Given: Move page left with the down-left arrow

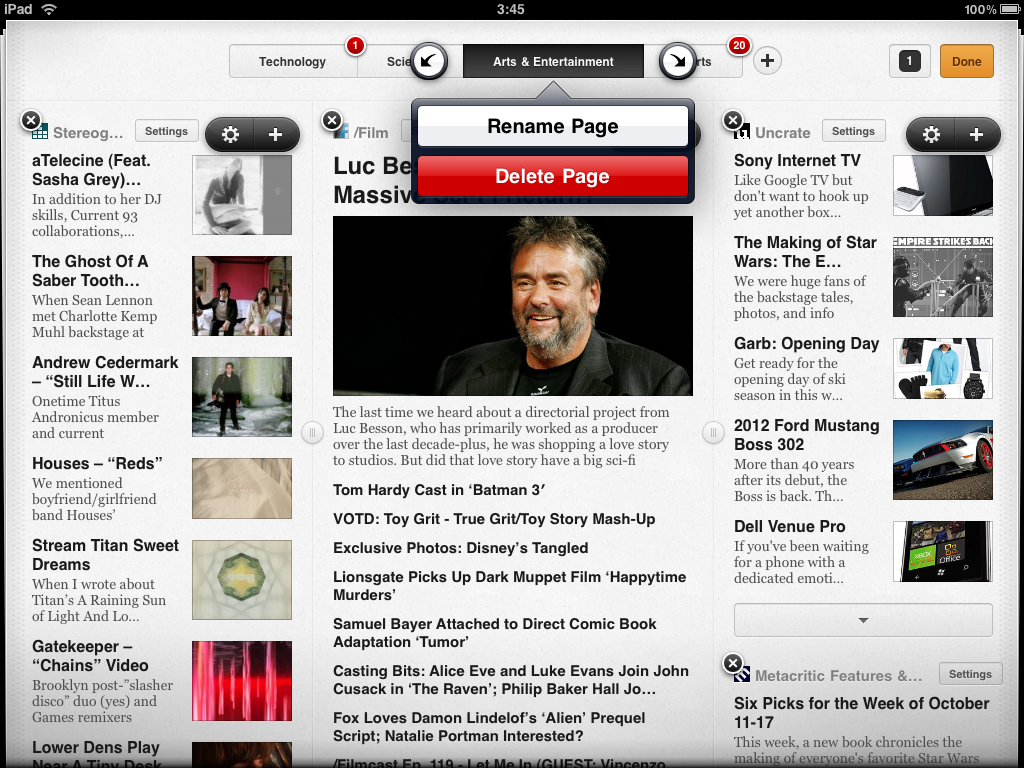Looking at the screenshot, I should coord(428,61).
